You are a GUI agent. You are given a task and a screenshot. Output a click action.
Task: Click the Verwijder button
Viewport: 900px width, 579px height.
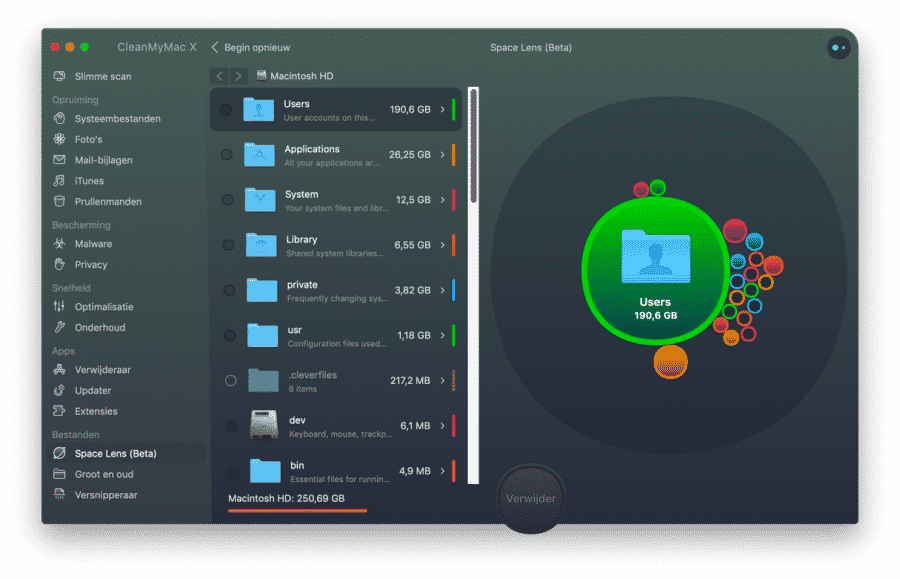pos(531,498)
